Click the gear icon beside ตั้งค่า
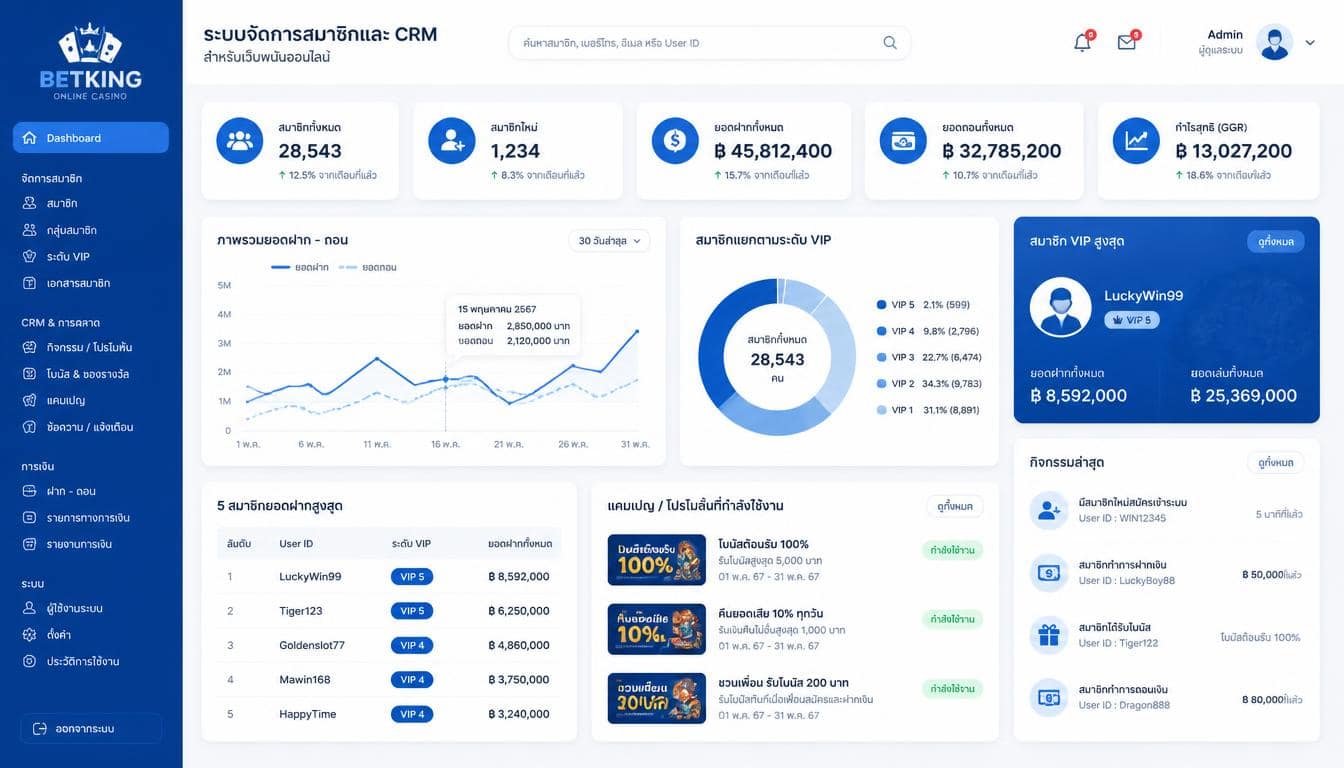 pos(29,635)
